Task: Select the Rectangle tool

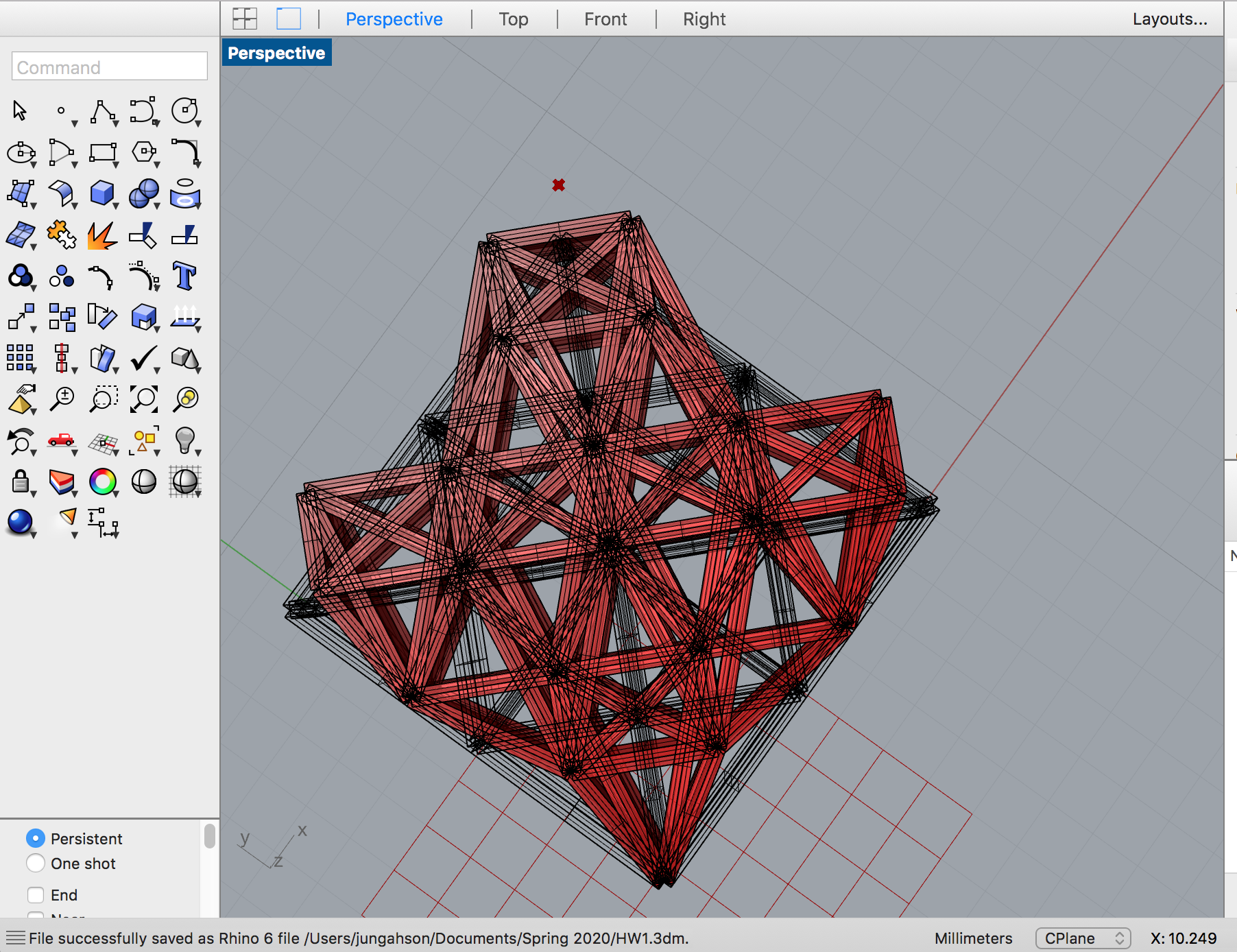Action: 103,152
